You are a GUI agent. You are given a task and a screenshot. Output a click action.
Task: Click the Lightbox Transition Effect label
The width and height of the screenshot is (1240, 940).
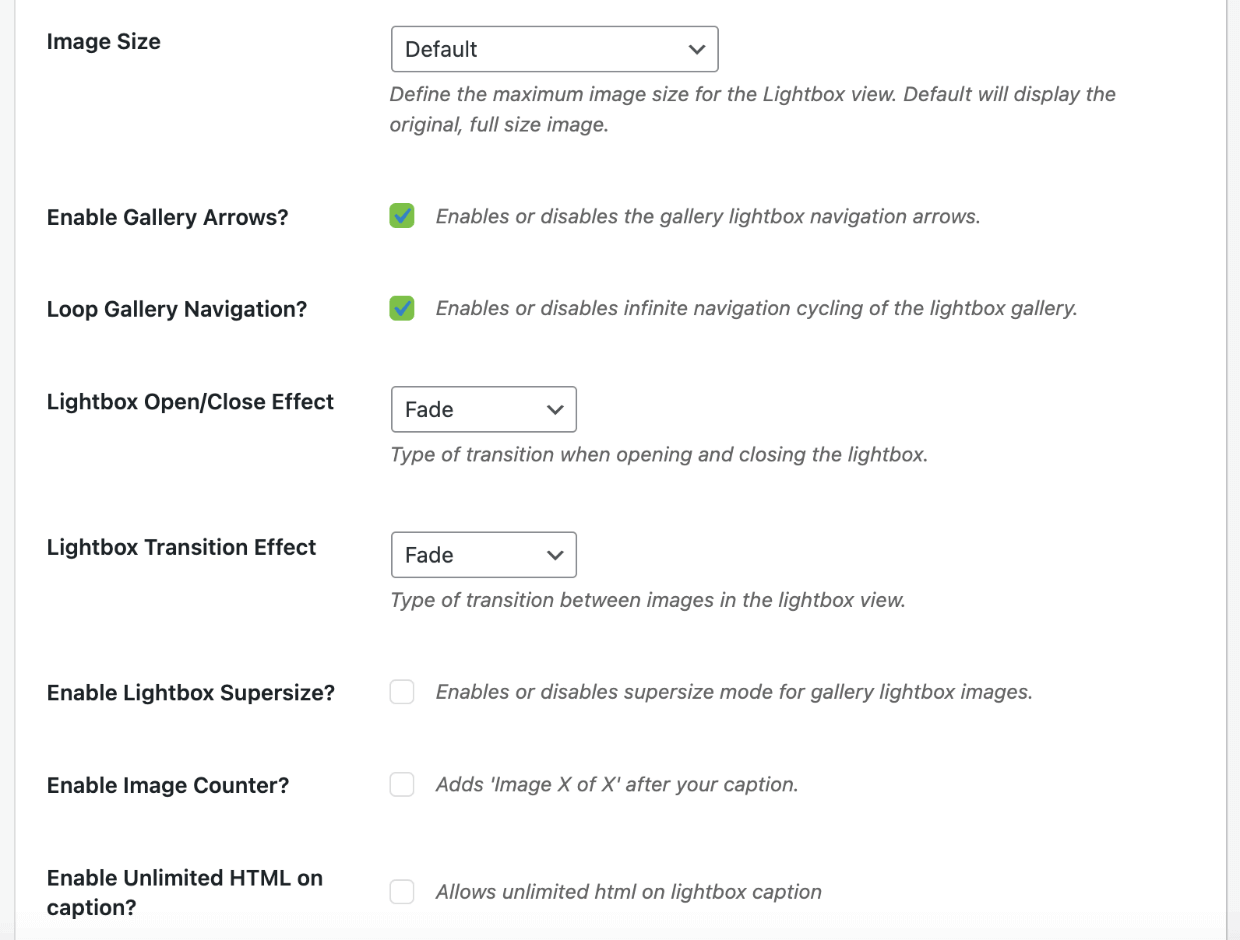[x=181, y=547]
